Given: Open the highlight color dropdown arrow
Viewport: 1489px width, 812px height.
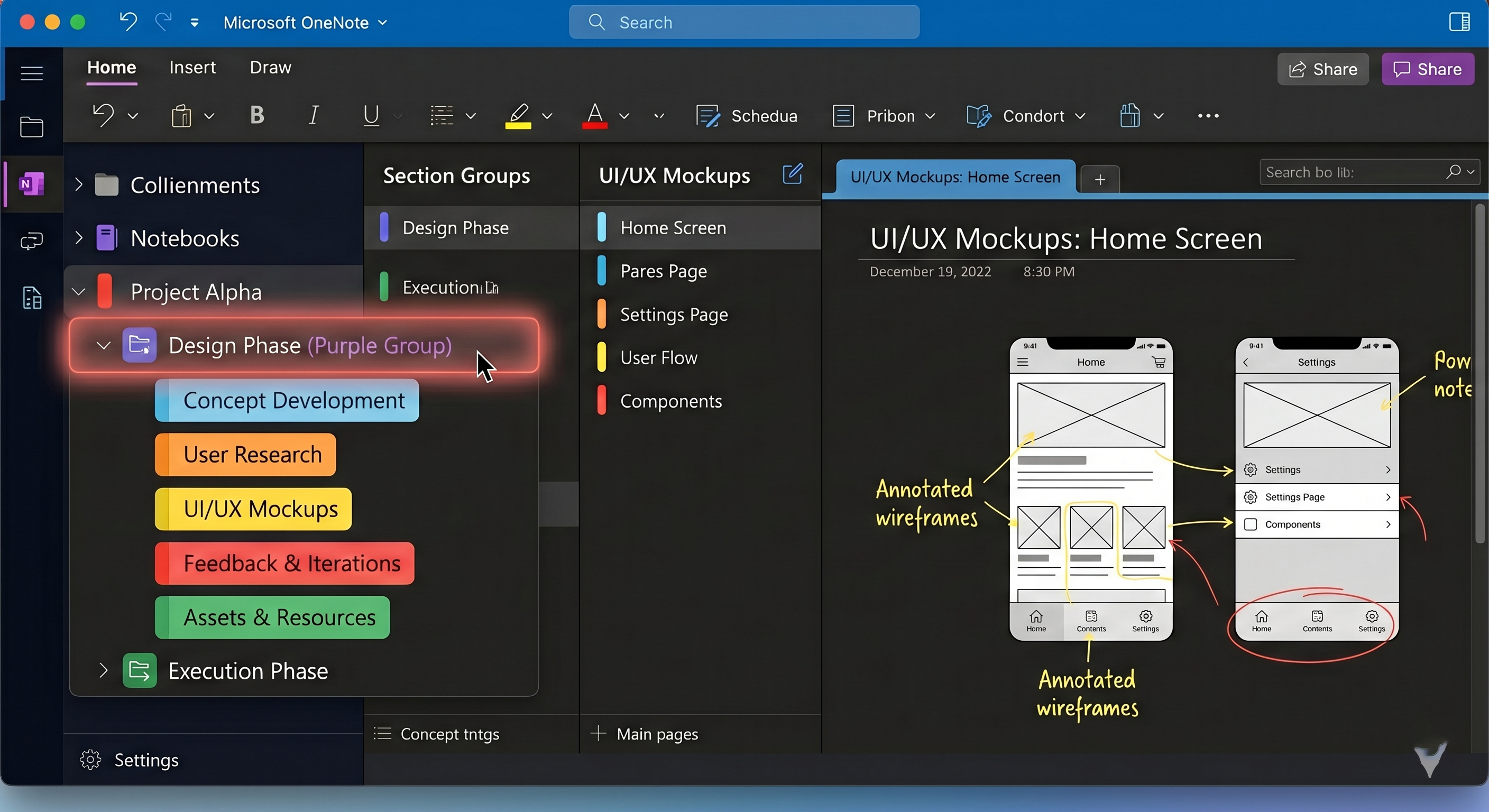Looking at the screenshot, I should coord(547,116).
